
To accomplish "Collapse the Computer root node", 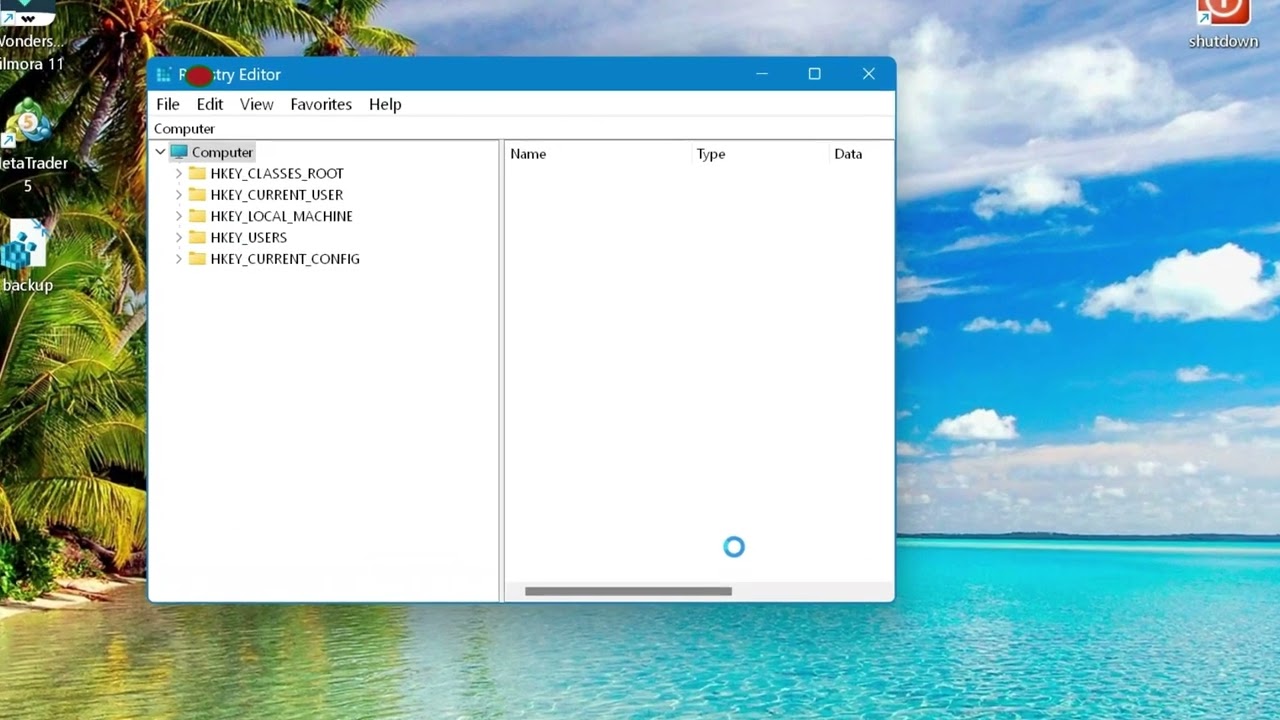I will pos(160,152).
